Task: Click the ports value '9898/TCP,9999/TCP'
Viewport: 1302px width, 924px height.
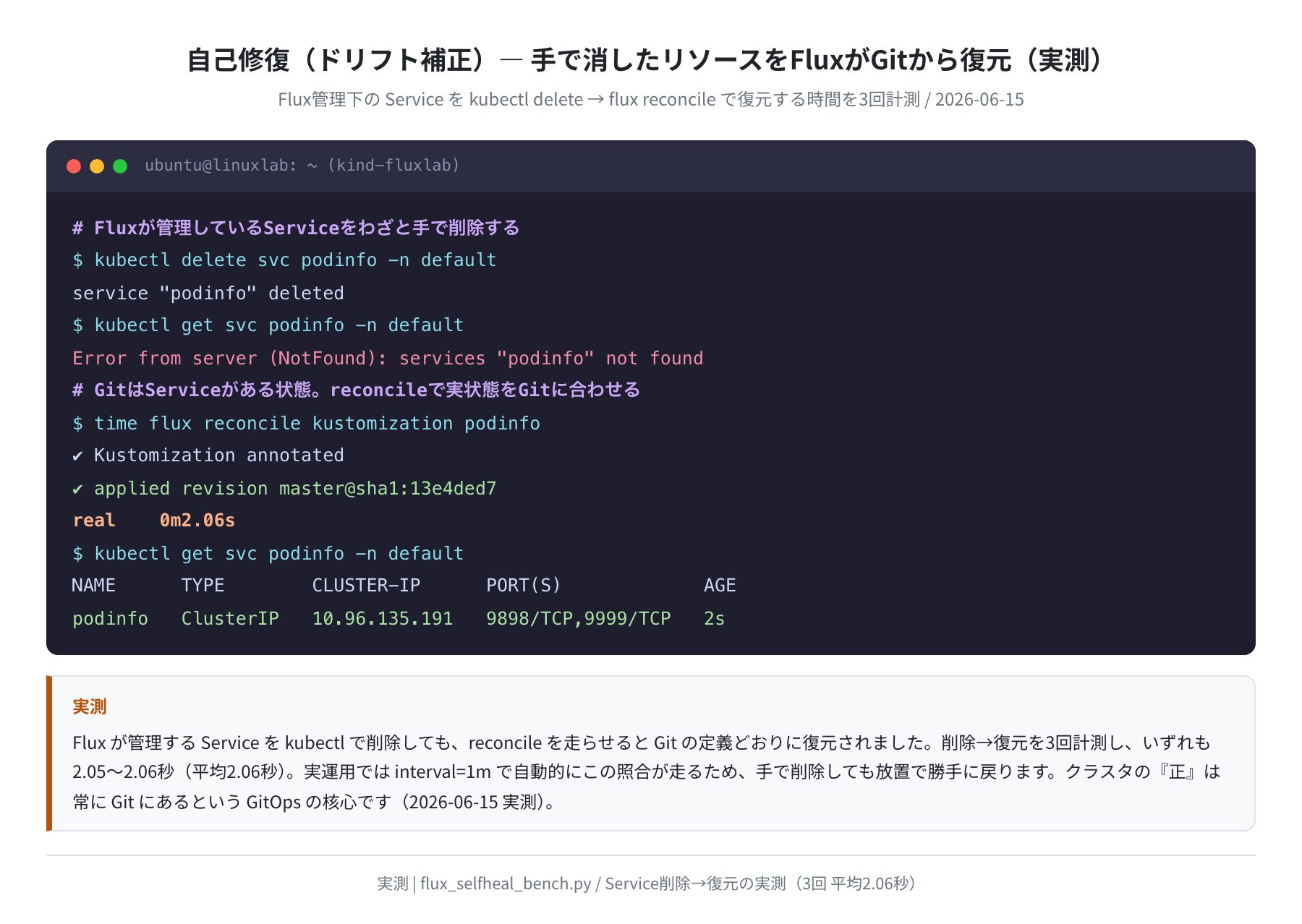Action: (579, 618)
